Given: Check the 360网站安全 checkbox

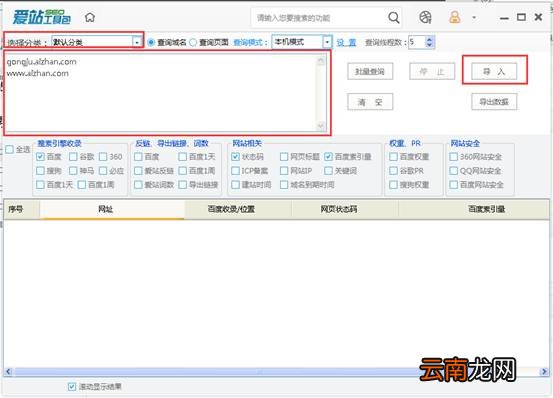Looking at the screenshot, I should [x=454, y=157].
